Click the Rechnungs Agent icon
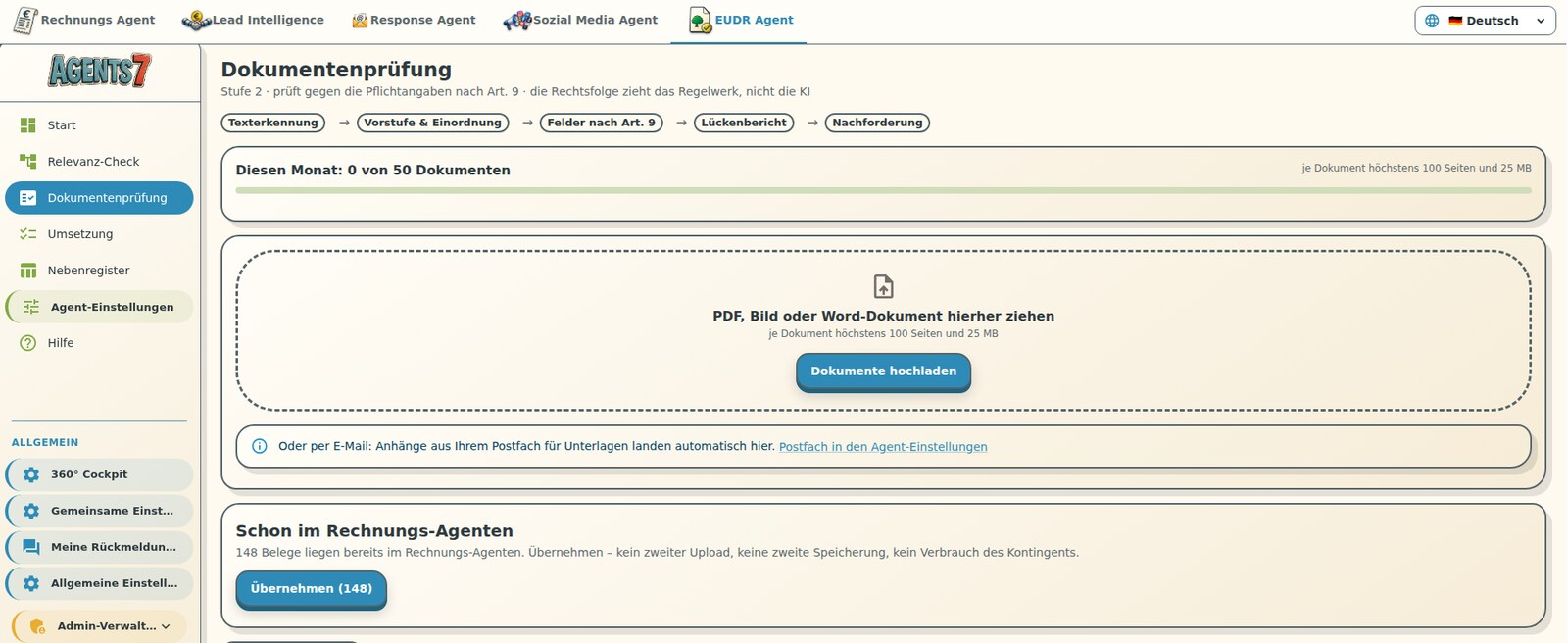 (25, 20)
